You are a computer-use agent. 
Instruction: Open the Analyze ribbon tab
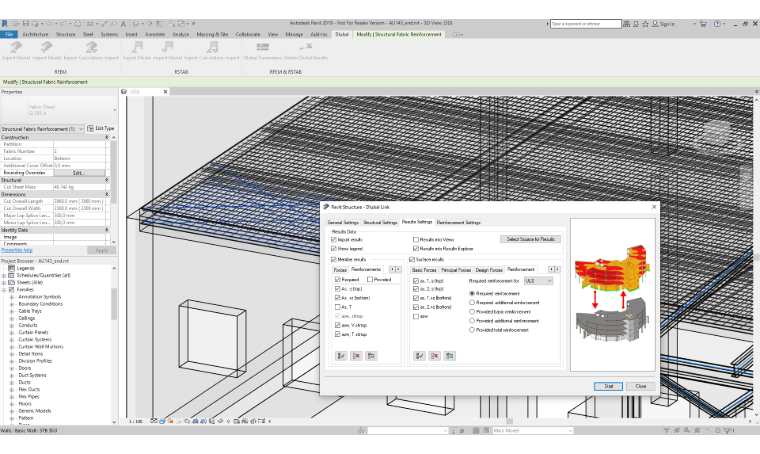180,34
